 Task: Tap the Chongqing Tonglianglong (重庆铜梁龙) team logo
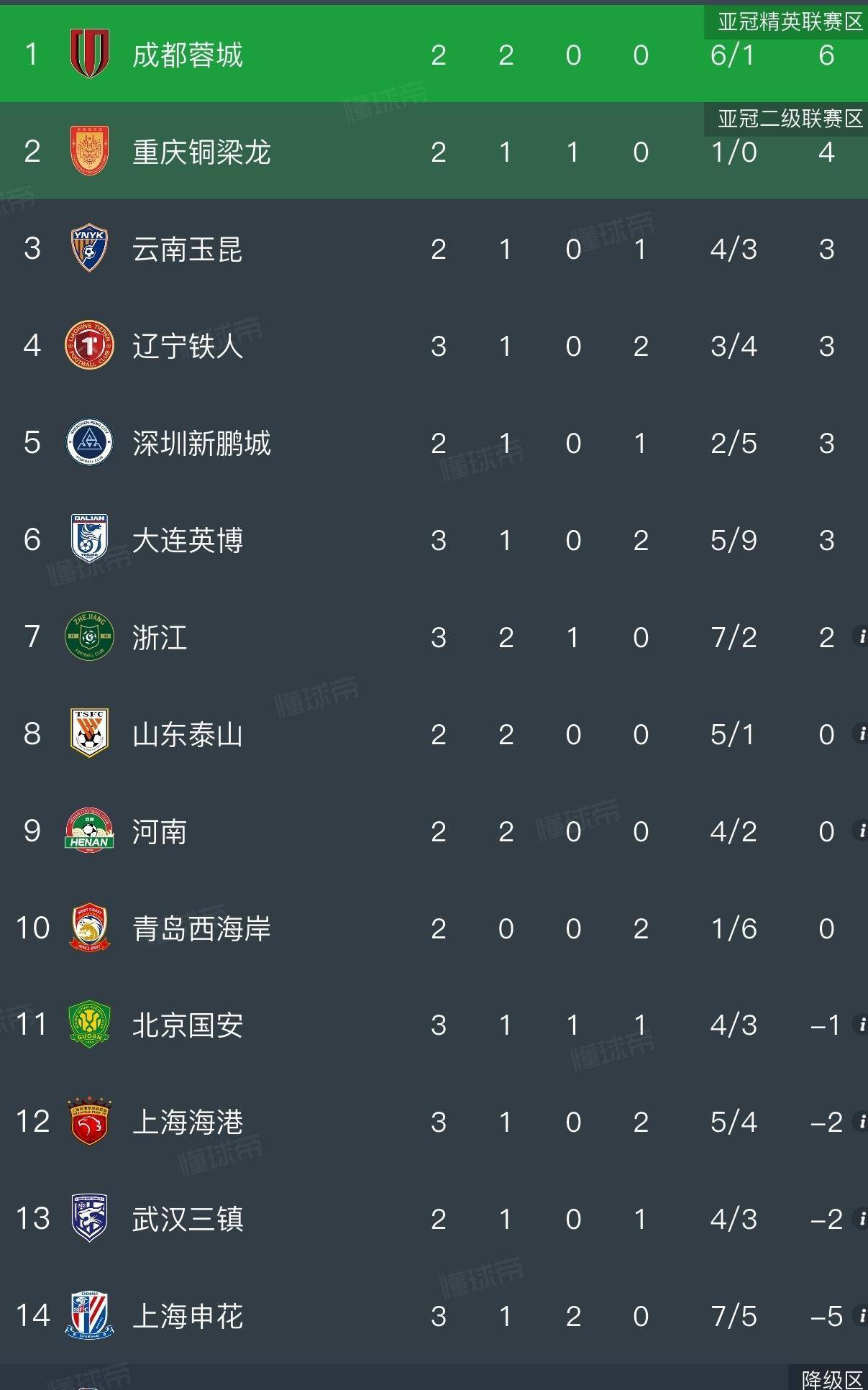[89, 151]
